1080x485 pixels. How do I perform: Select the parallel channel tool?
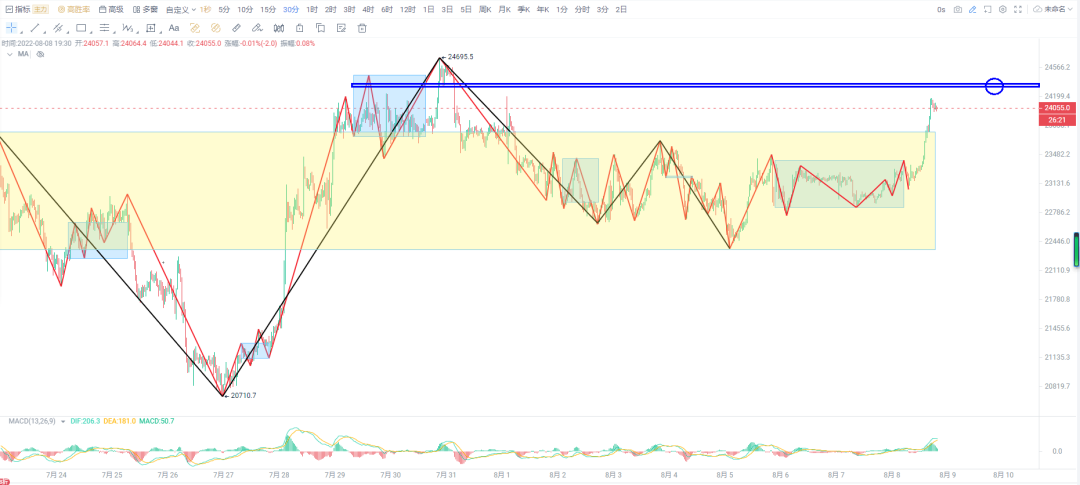click(x=57, y=28)
